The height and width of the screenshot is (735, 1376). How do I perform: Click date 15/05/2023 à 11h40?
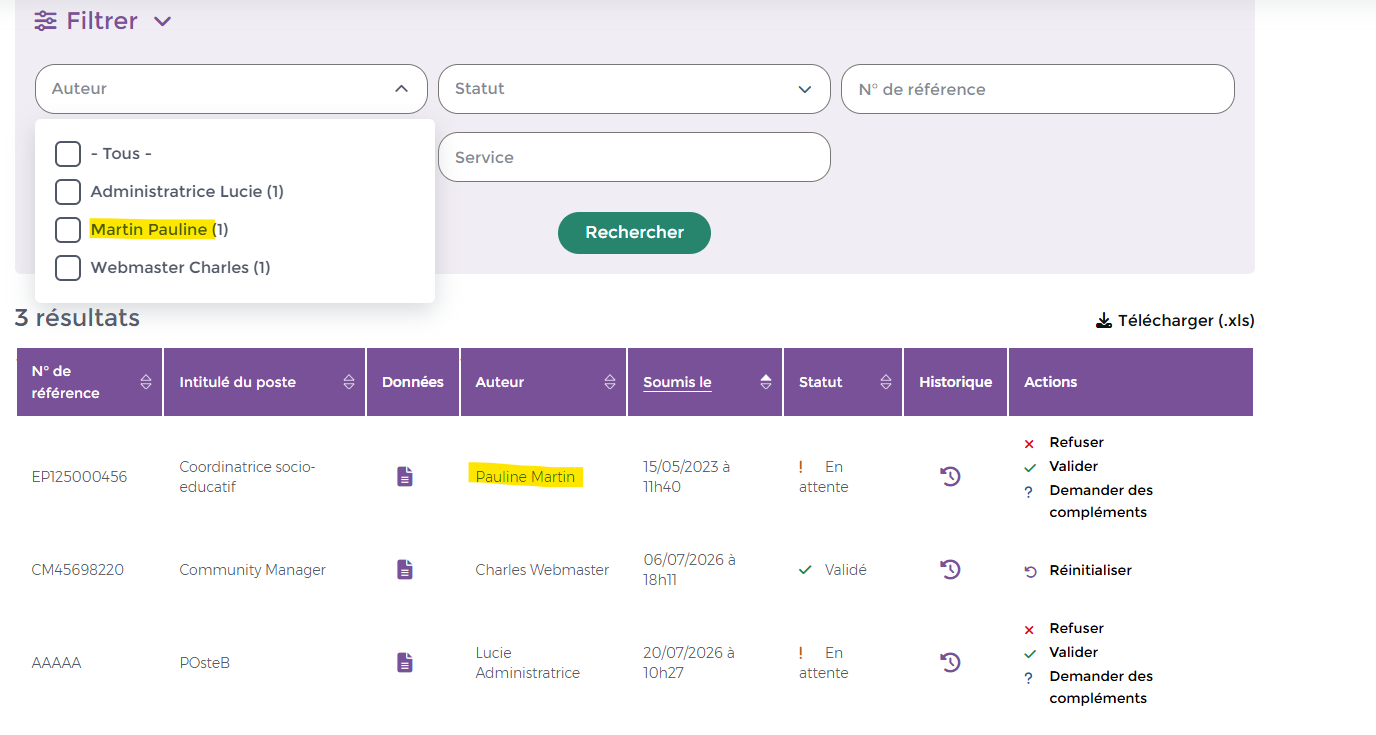[686, 477]
